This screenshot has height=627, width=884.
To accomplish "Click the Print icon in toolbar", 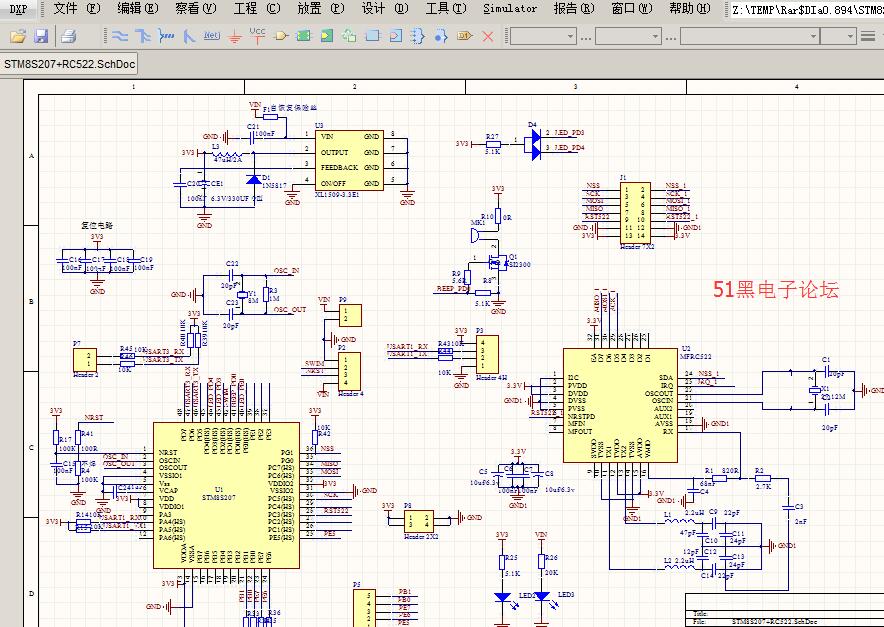I will coord(68,36).
